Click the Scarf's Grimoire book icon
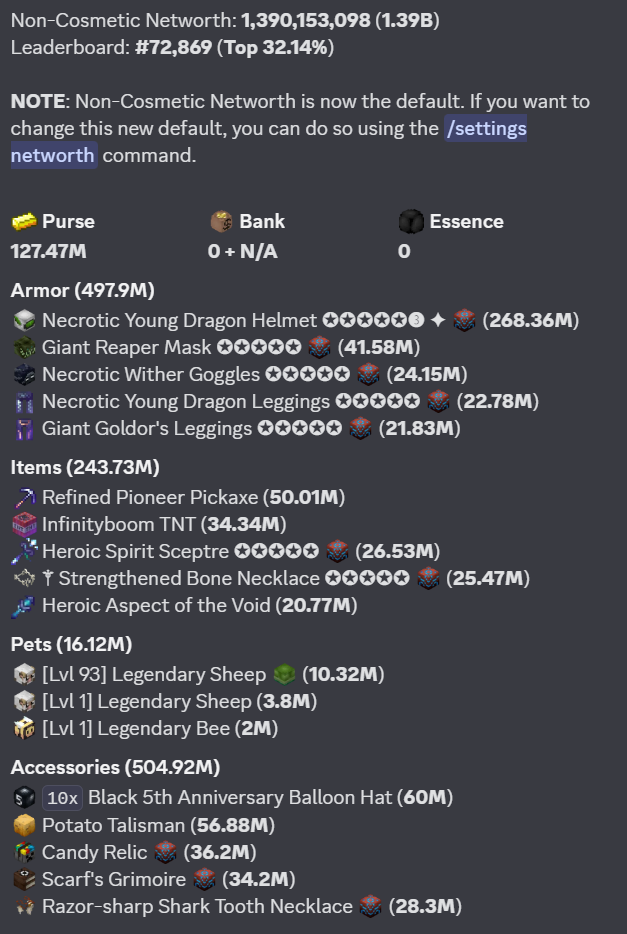 coord(24,879)
